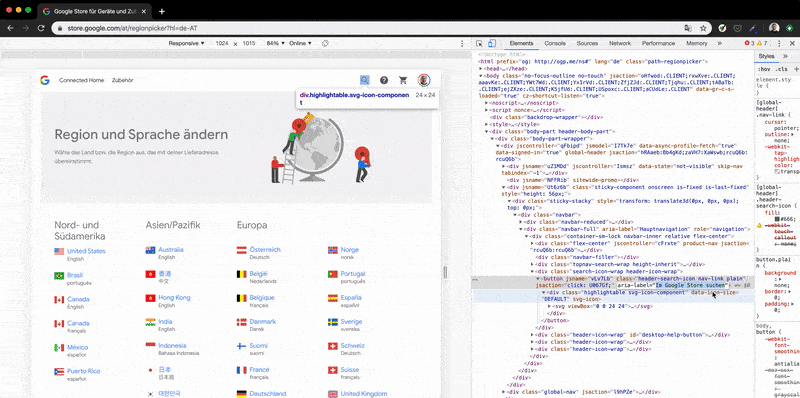
Task: Reload the page with the refresh icon
Action: click(x=41, y=28)
